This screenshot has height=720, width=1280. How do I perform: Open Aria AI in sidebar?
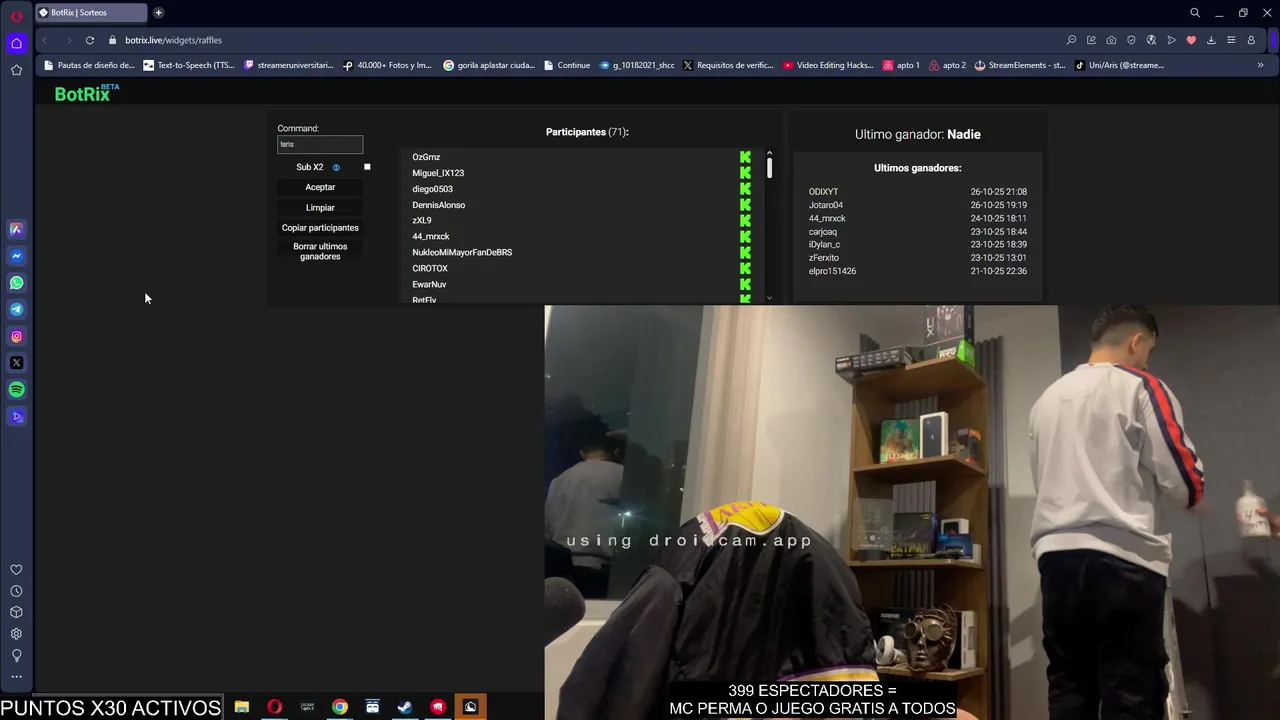[x=16, y=229]
